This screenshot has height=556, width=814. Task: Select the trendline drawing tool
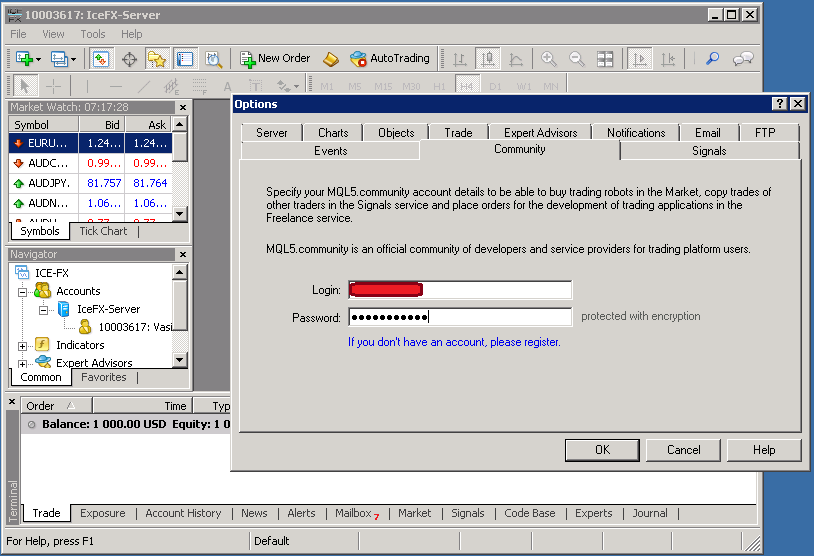[144, 86]
